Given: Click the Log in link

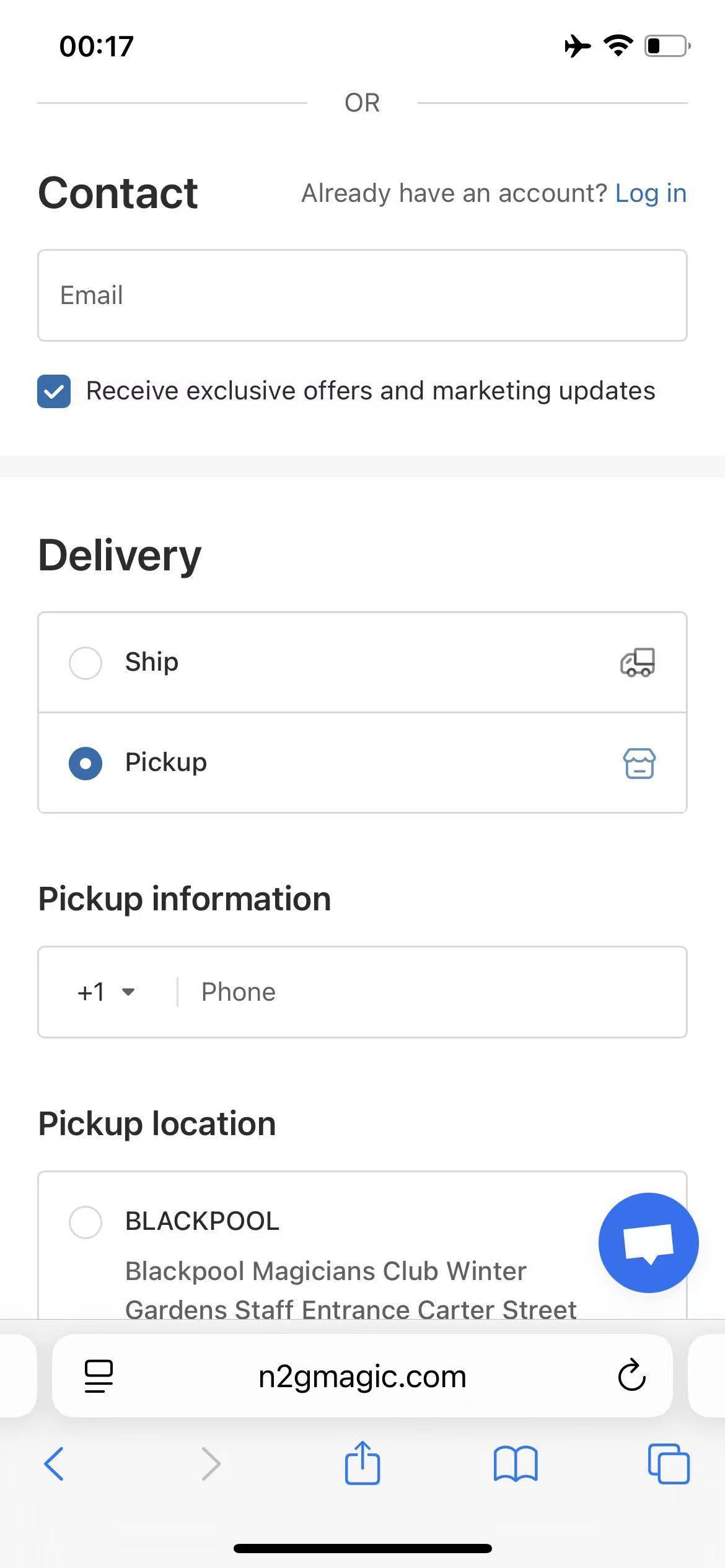Looking at the screenshot, I should coord(651,193).
